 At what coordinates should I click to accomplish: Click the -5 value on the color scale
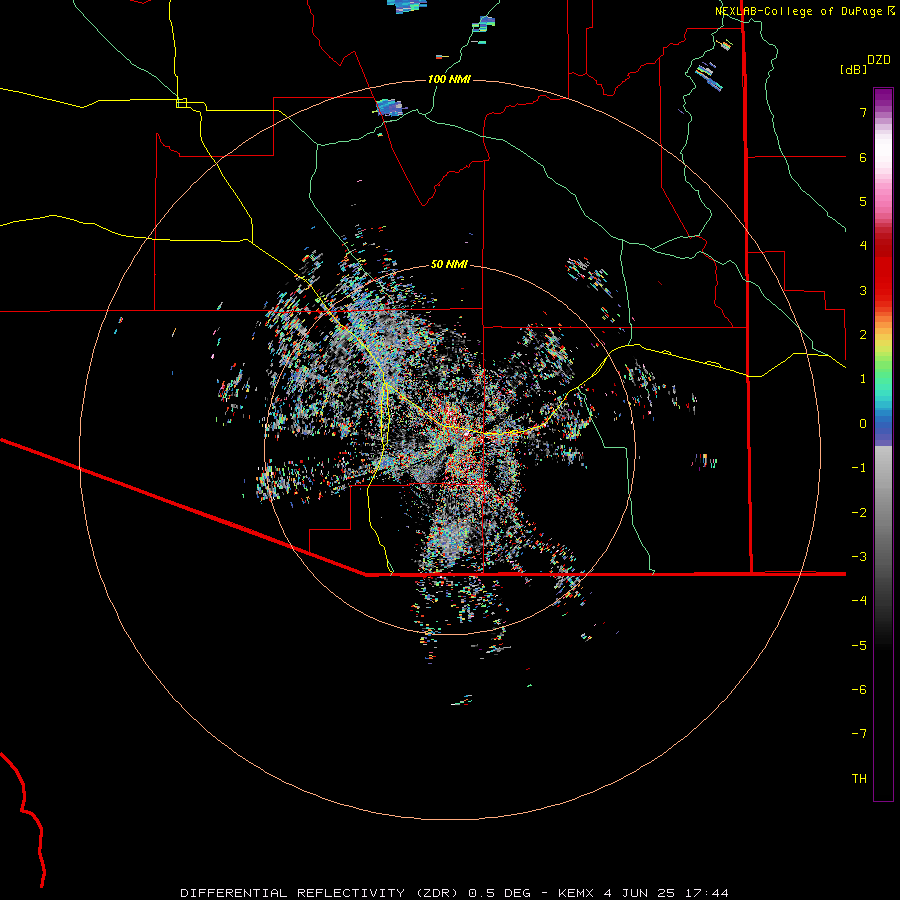(x=859, y=645)
